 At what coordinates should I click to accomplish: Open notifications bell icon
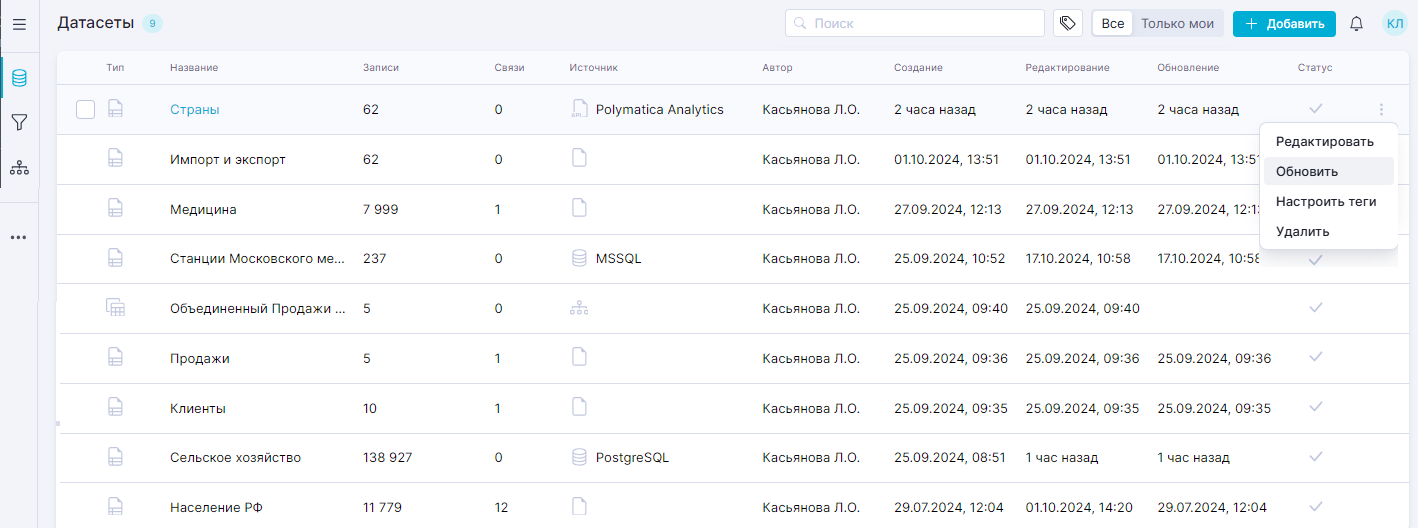[x=1356, y=24]
